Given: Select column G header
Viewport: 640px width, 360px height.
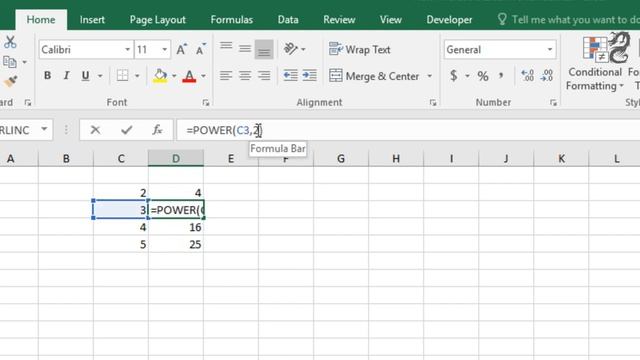Looking at the screenshot, I should (x=341, y=158).
